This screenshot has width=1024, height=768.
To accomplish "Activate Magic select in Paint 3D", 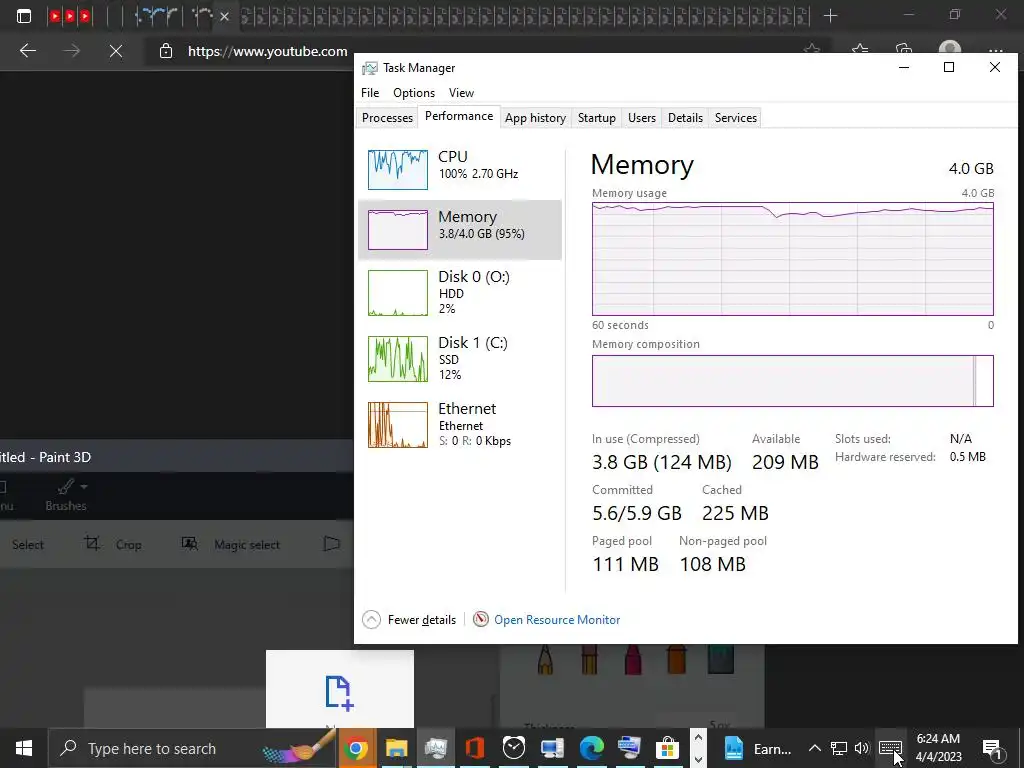I will tap(231, 544).
